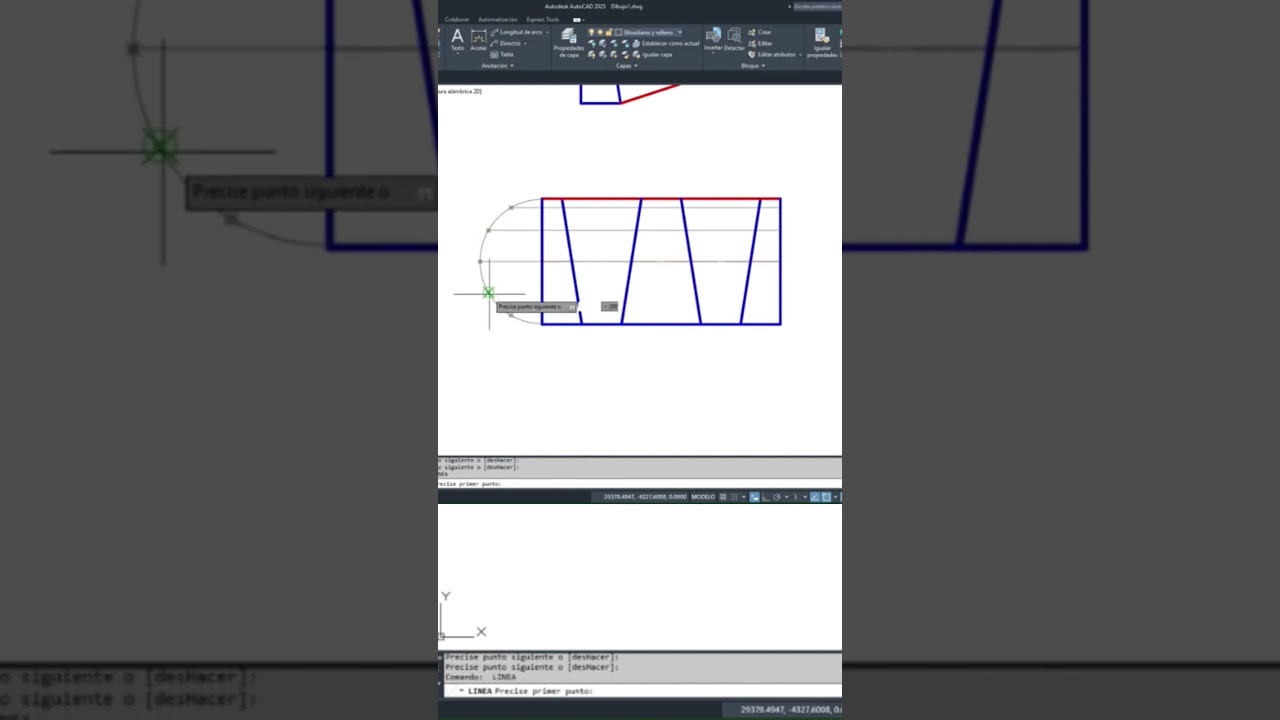Image resolution: width=1280 pixels, height=720 pixels.
Task: Toggle the drawing grid in status bar
Action: coord(723,496)
